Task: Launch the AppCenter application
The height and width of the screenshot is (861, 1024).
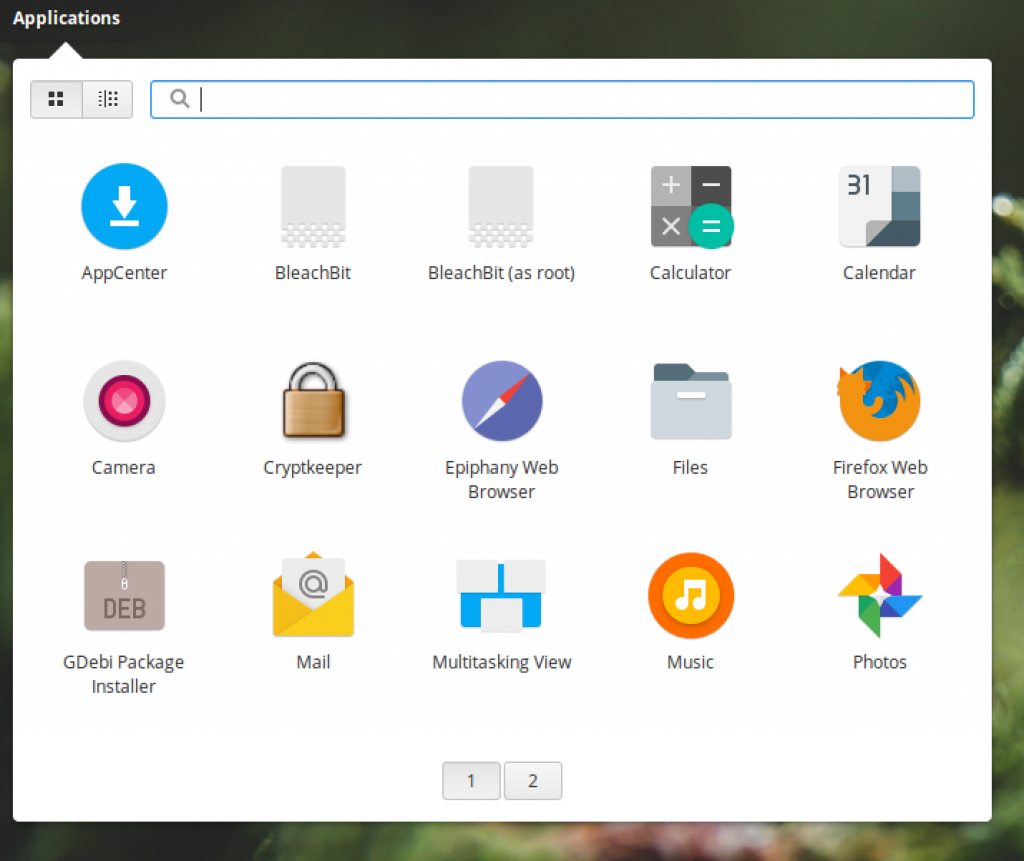Action: click(x=124, y=206)
